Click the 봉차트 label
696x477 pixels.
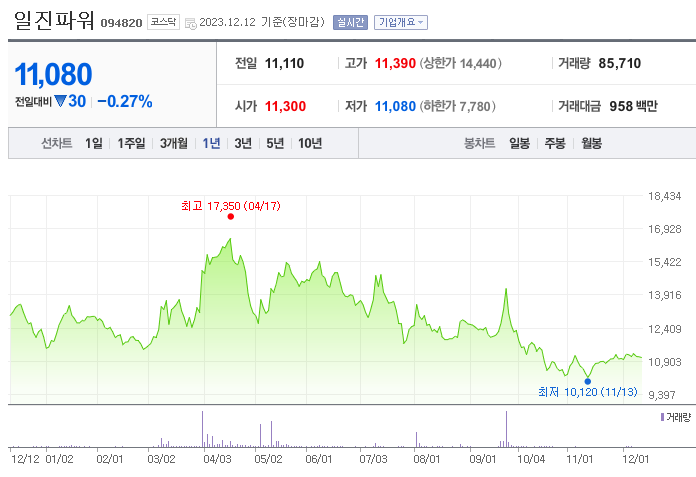click(479, 143)
